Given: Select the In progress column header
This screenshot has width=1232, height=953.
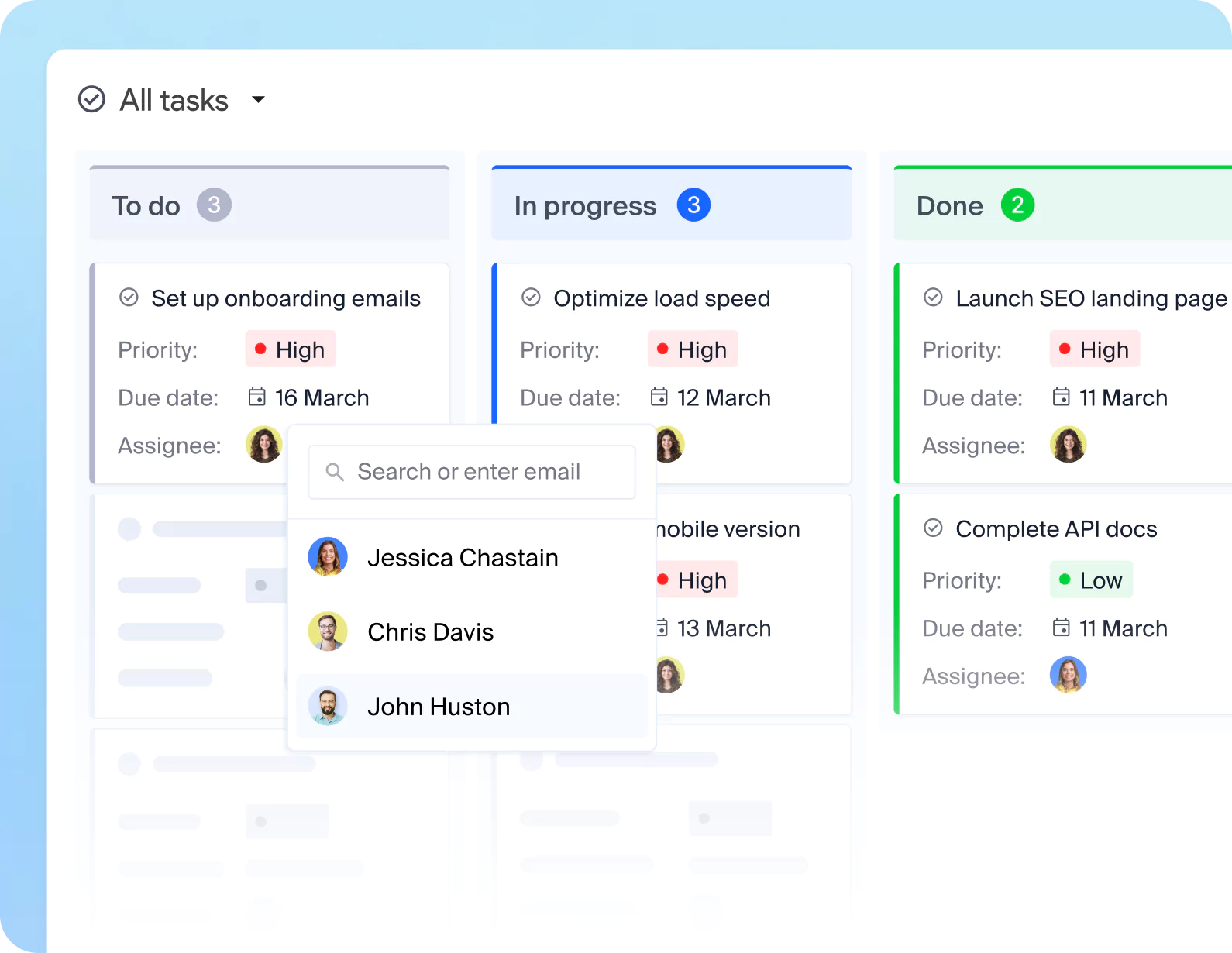Looking at the screenshot, I should [x=672, y=204].
